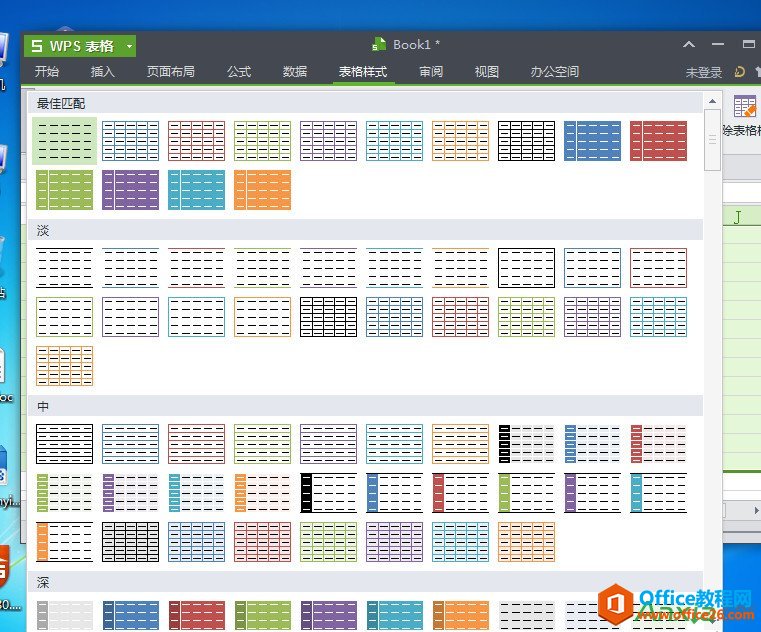This screenshot has width=761, height=632.
Task: Choose the dark red style under 深
Action: pyautogui.click(x=197, y=615)
